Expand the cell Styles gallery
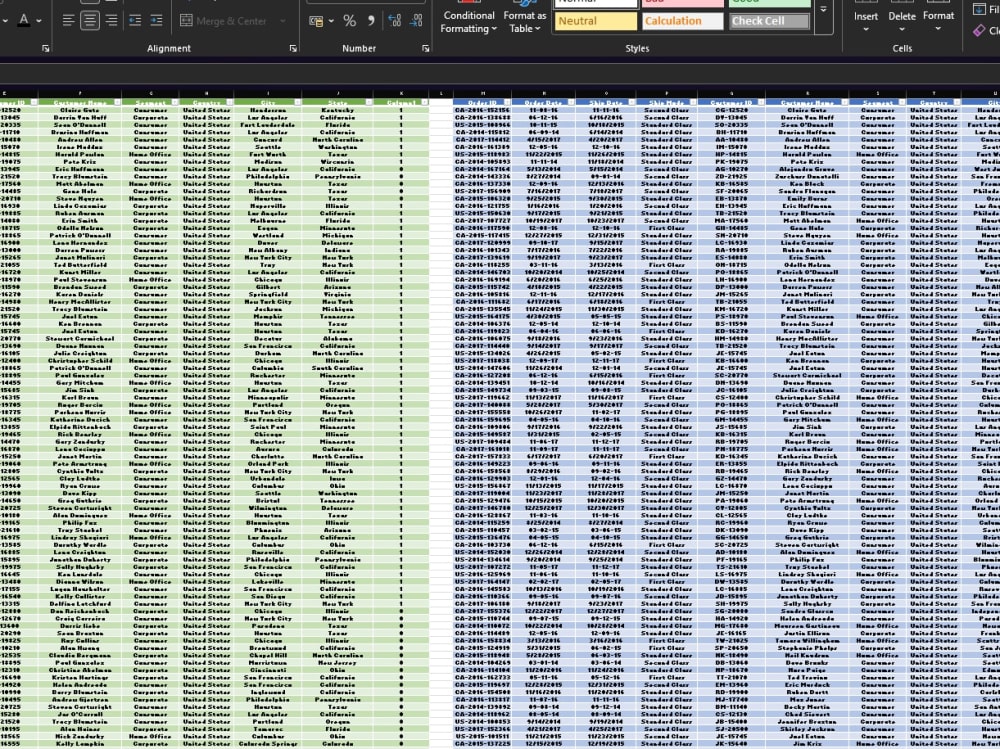1000x749 pixels. tap(823, 10)
